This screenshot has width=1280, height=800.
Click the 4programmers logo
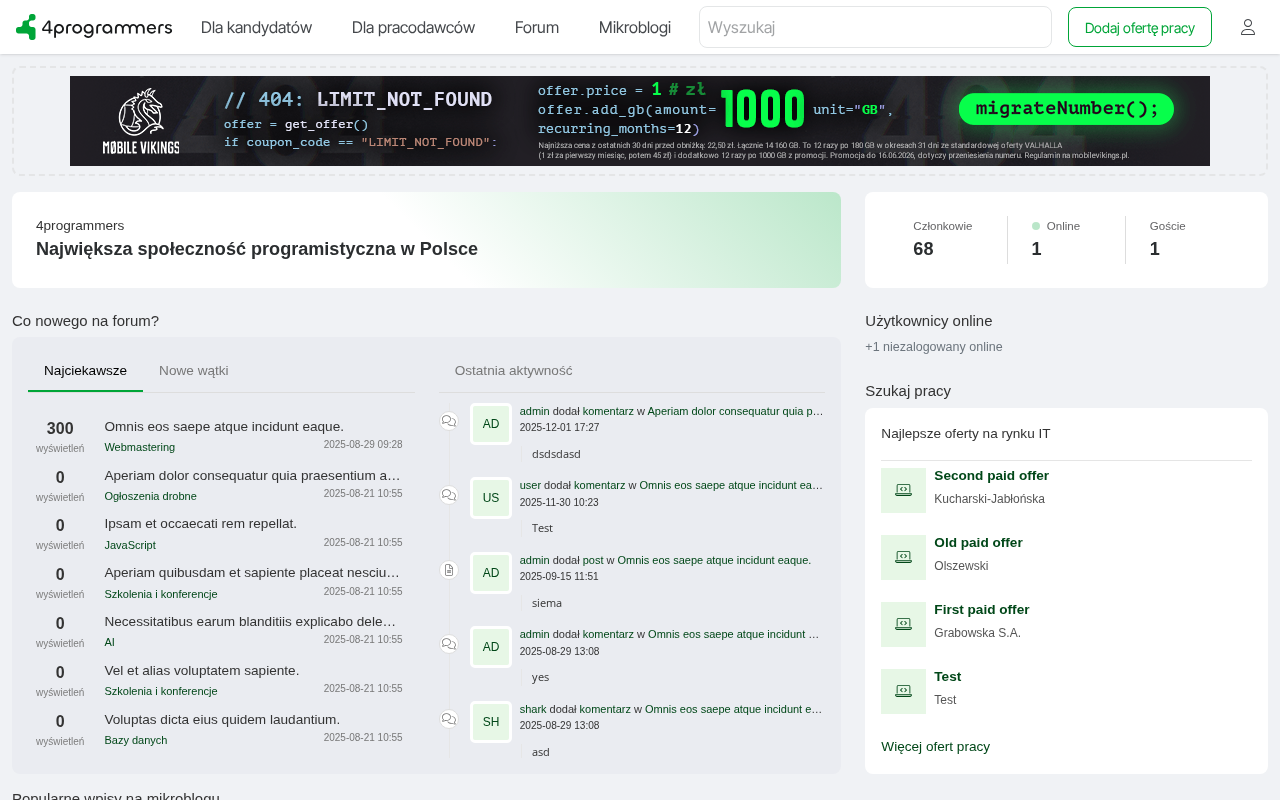tap(94, 27)
